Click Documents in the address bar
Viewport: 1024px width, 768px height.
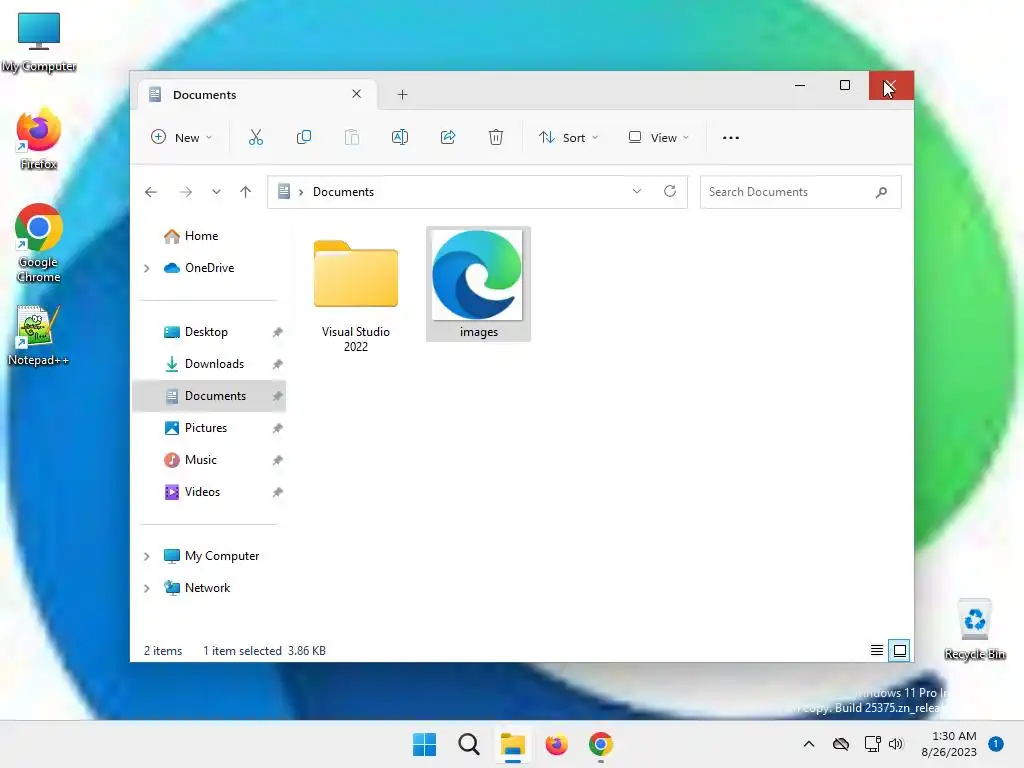click(344, 192)
